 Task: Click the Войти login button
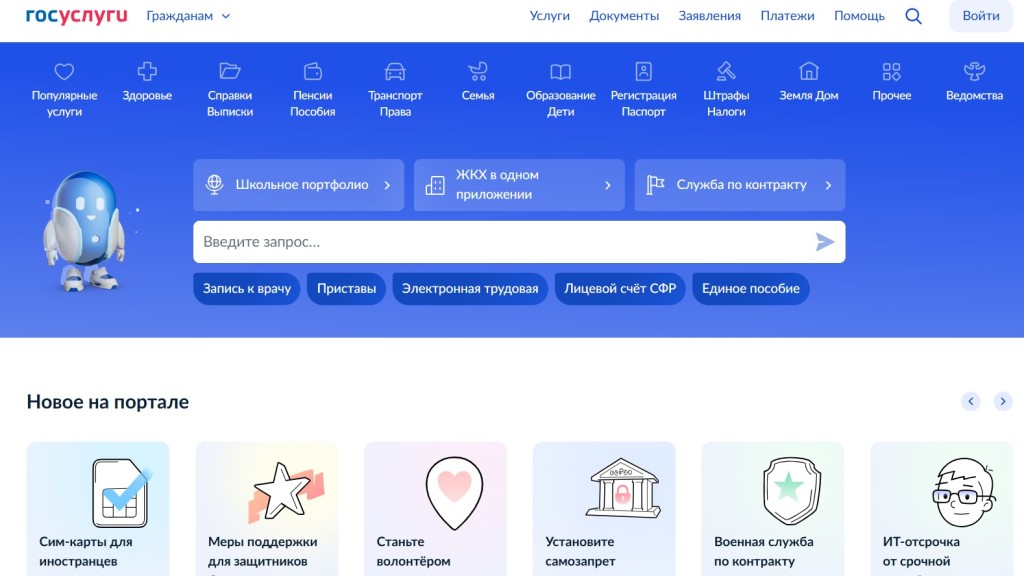(981, 16)
